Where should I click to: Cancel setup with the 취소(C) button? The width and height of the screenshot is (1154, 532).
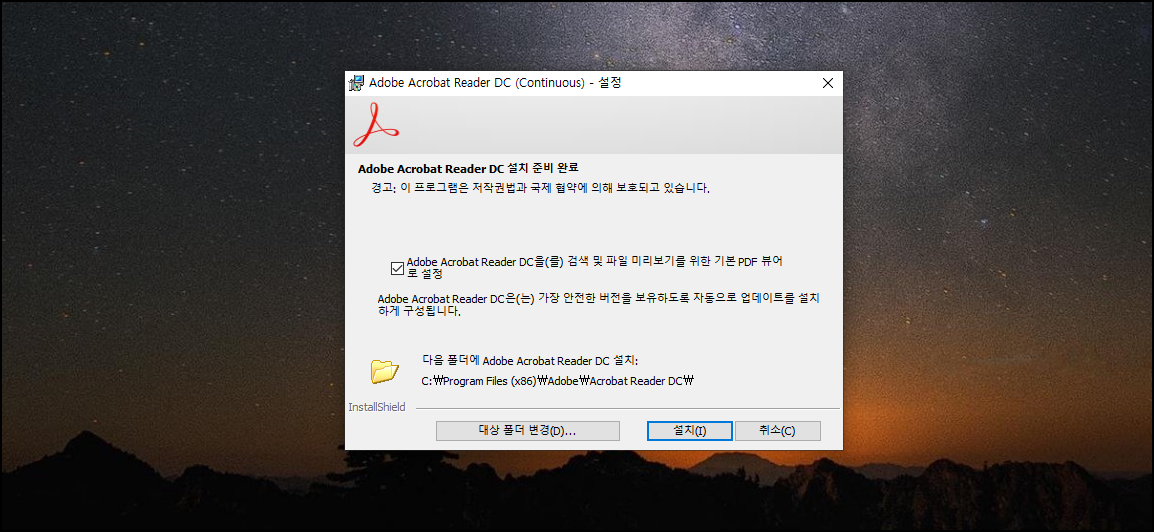pos(777,430)
